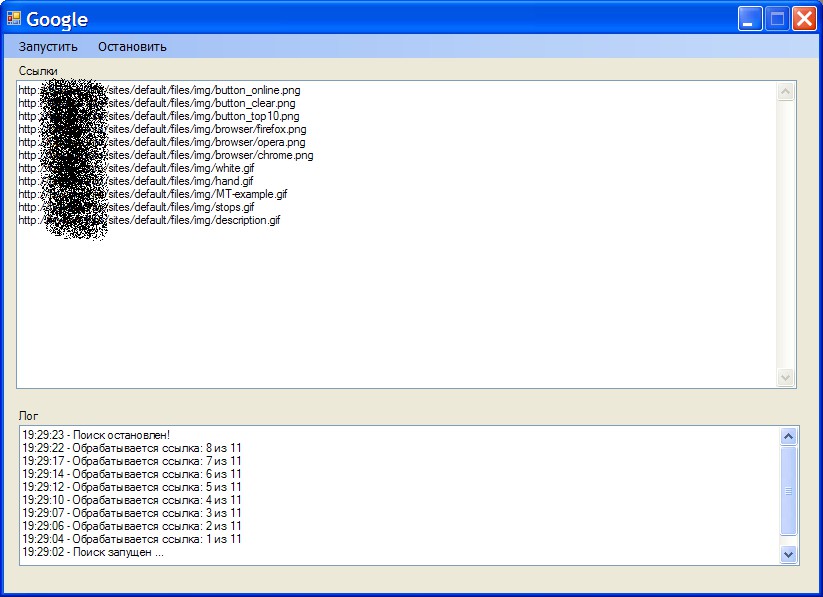The image size is (823, 597).
Task: Close the Google window
Action: [804, 19]
